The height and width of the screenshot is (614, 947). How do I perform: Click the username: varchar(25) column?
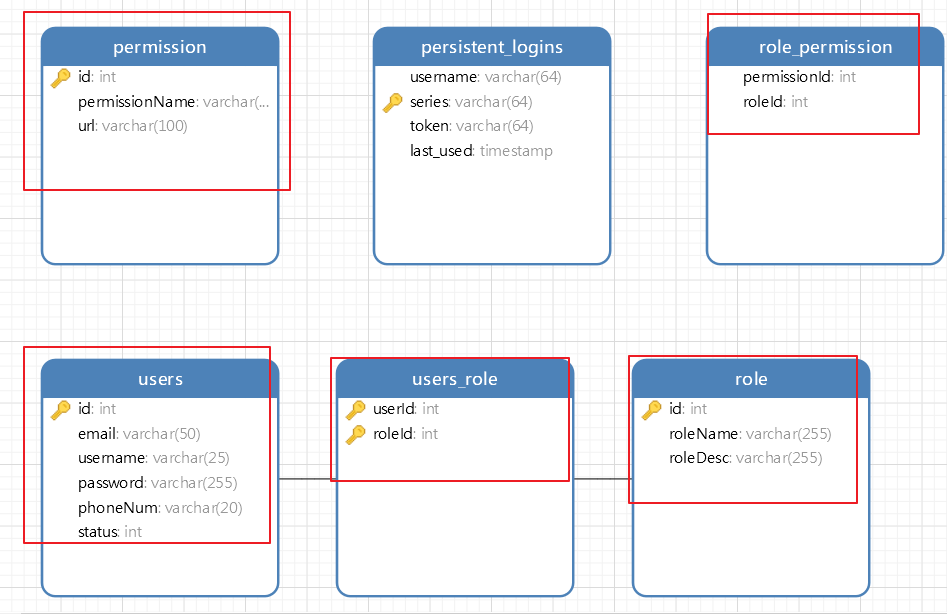point(153,458)
